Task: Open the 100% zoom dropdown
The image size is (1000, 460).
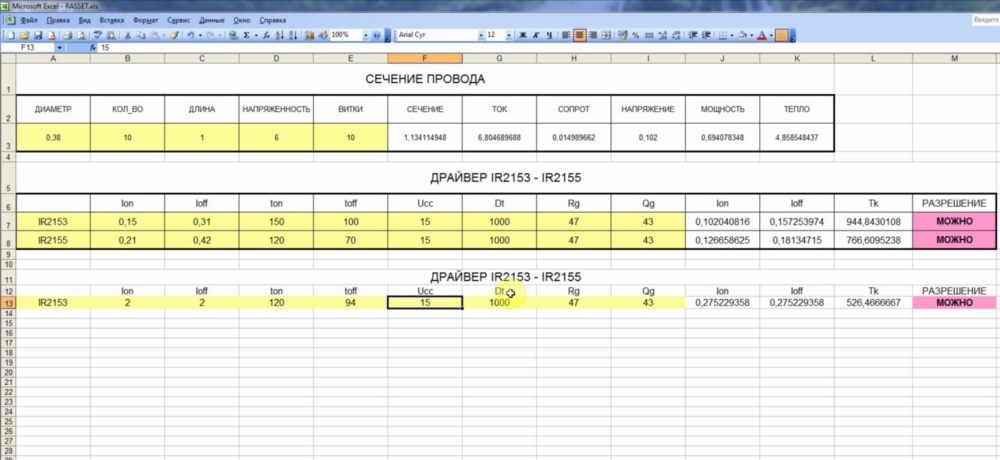Action: coord(365,35)
